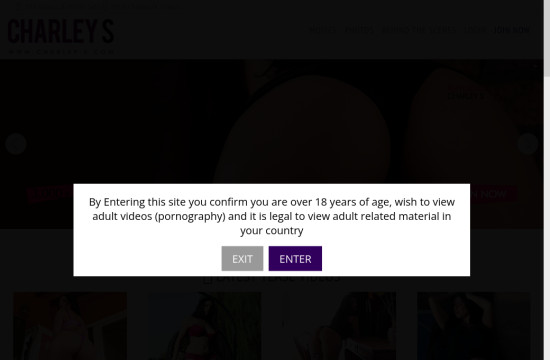This screenshot has height=360, width=550.
Task: Open the JOIN NOW link in header
Action: click(511, 30)
